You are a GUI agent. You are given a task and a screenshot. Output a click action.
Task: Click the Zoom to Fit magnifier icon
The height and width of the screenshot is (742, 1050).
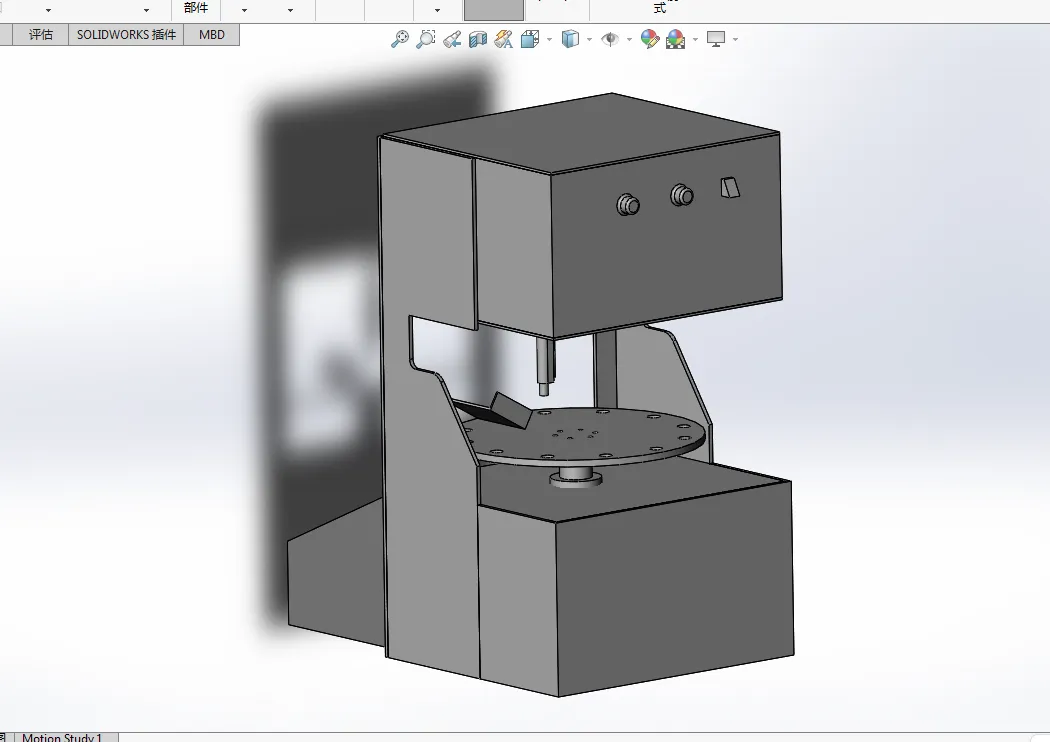pyautogui.click(x=400, y=39)
